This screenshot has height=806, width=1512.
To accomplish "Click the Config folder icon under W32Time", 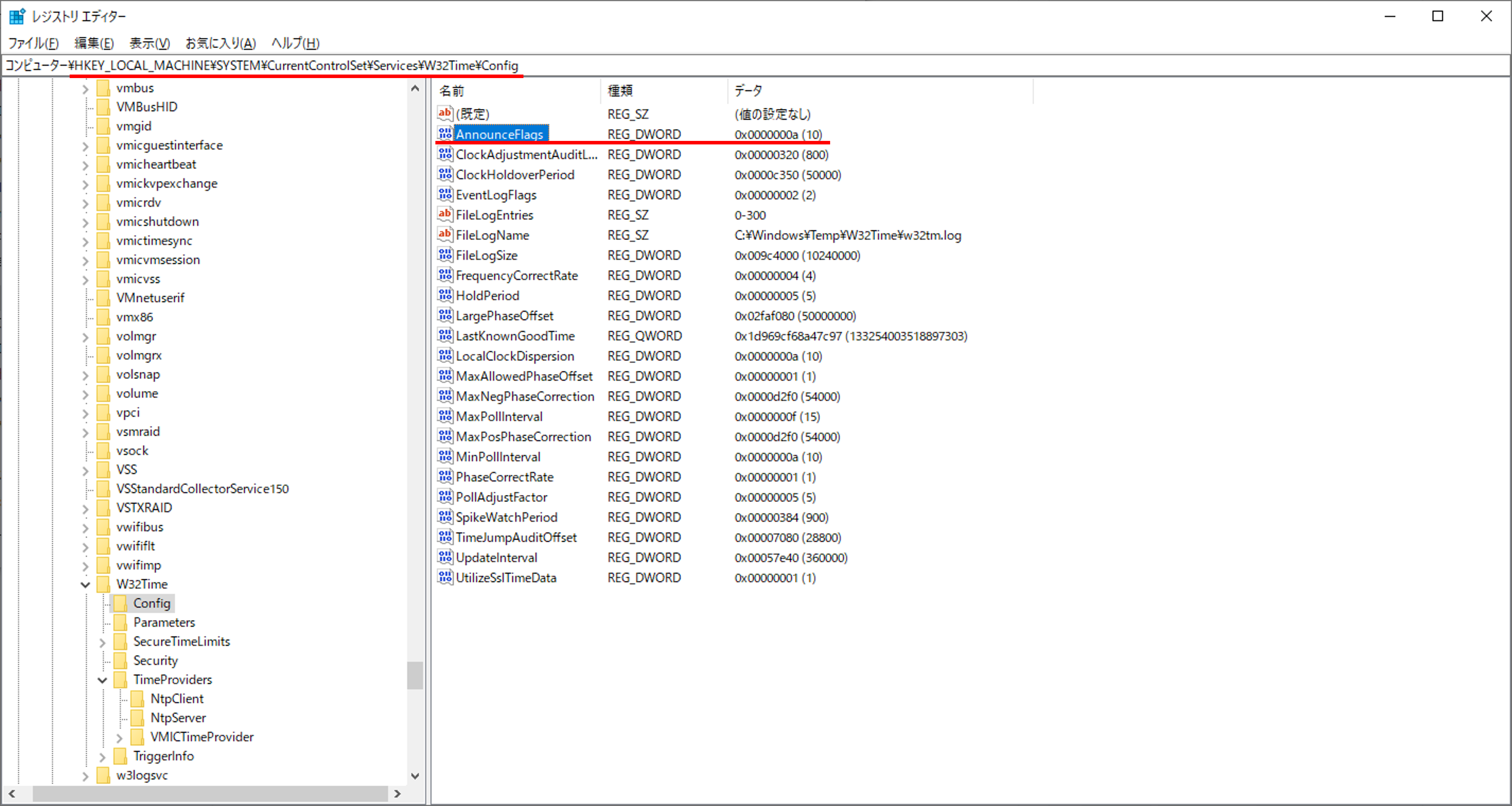I will tap(121, 603).
